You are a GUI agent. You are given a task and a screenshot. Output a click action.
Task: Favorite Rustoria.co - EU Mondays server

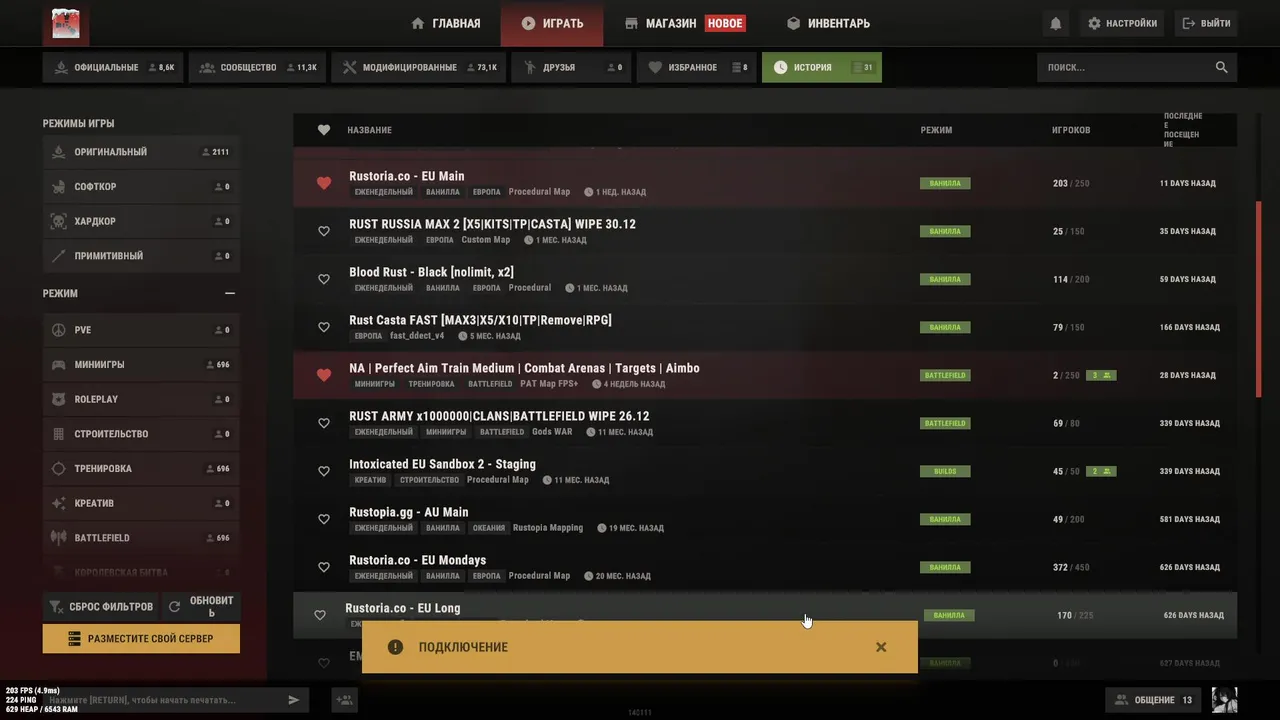323,567
